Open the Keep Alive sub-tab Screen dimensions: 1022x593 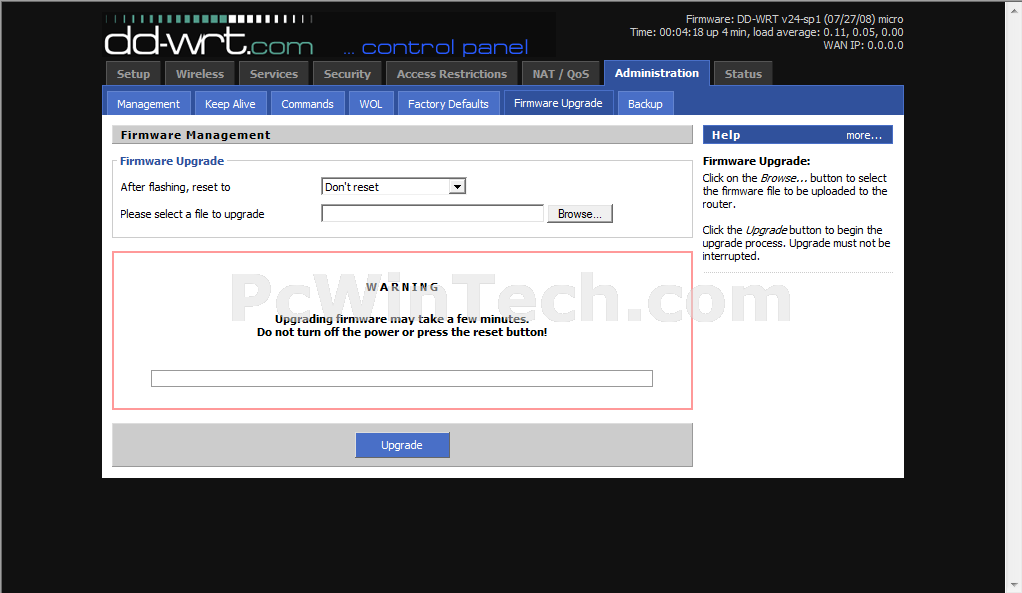pos(230,104)
